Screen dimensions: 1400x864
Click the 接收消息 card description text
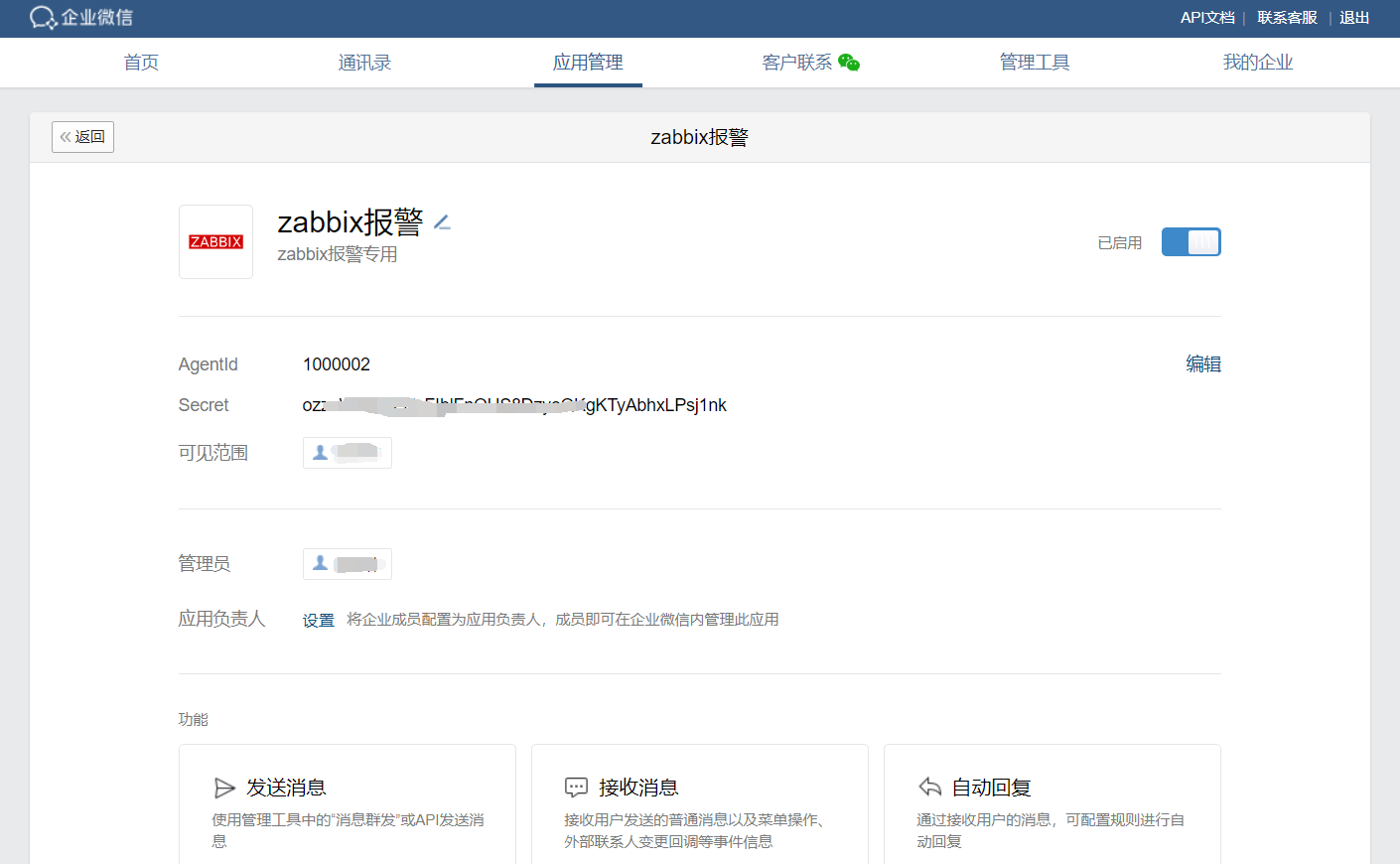696,830
